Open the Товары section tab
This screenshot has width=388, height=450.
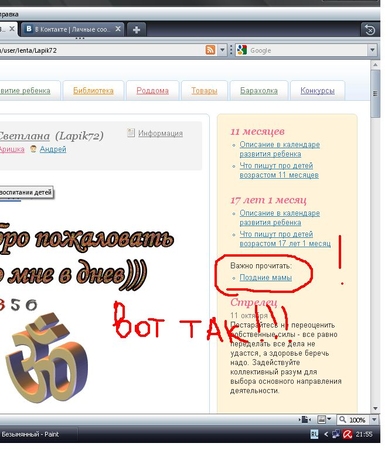coord(204,91)
